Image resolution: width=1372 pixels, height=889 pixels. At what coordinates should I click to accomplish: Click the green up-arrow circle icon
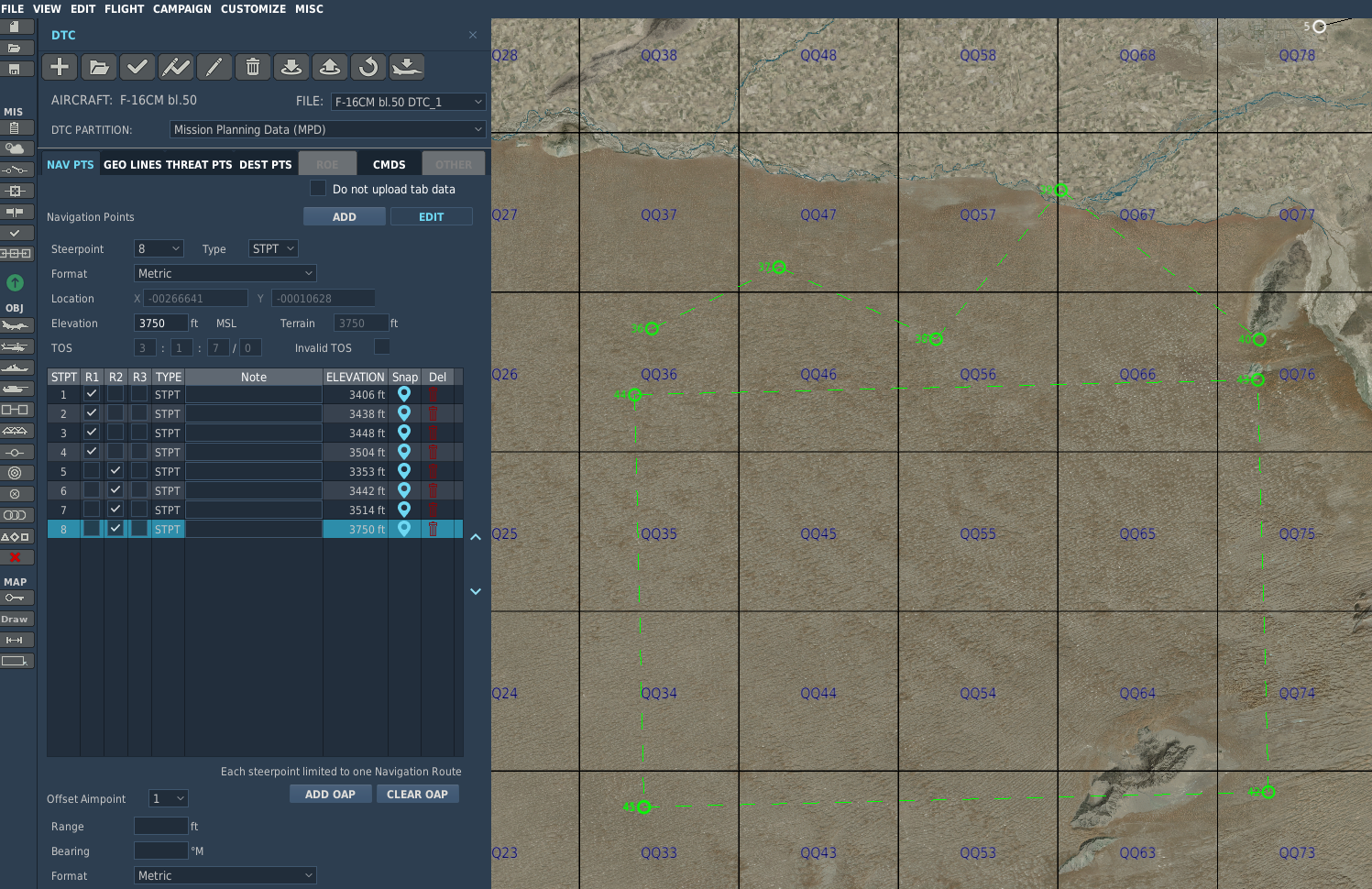coord(15,282)
